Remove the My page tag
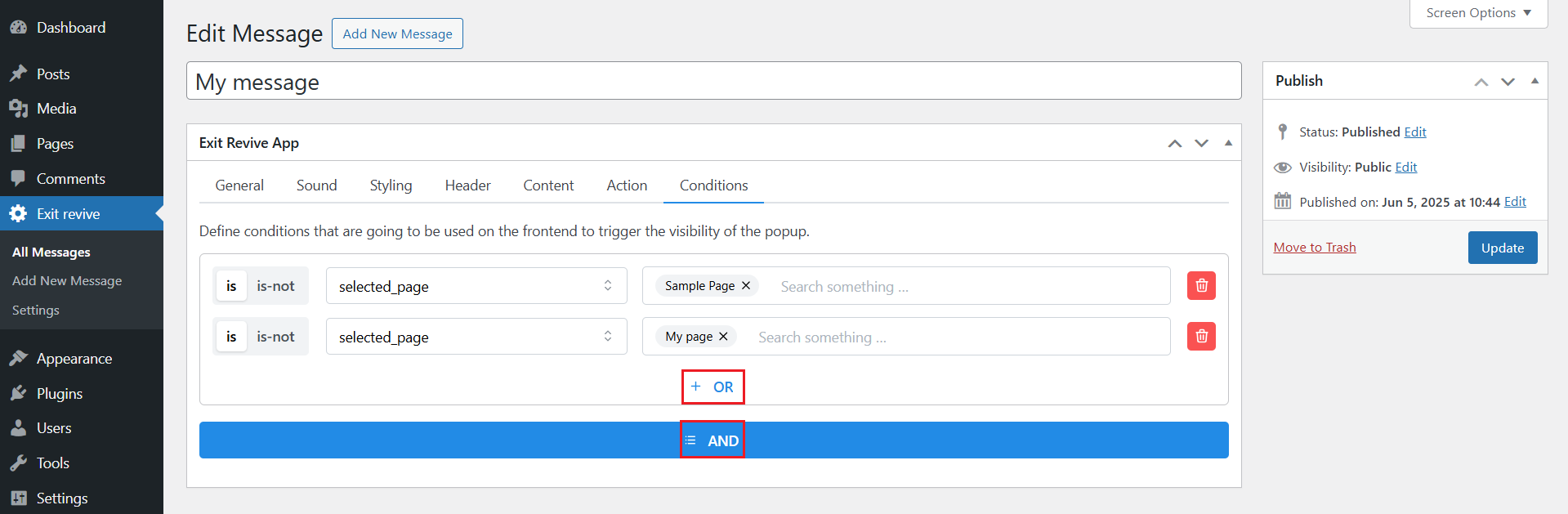This screenshot has height=514, width=1568. pos(723,337)
